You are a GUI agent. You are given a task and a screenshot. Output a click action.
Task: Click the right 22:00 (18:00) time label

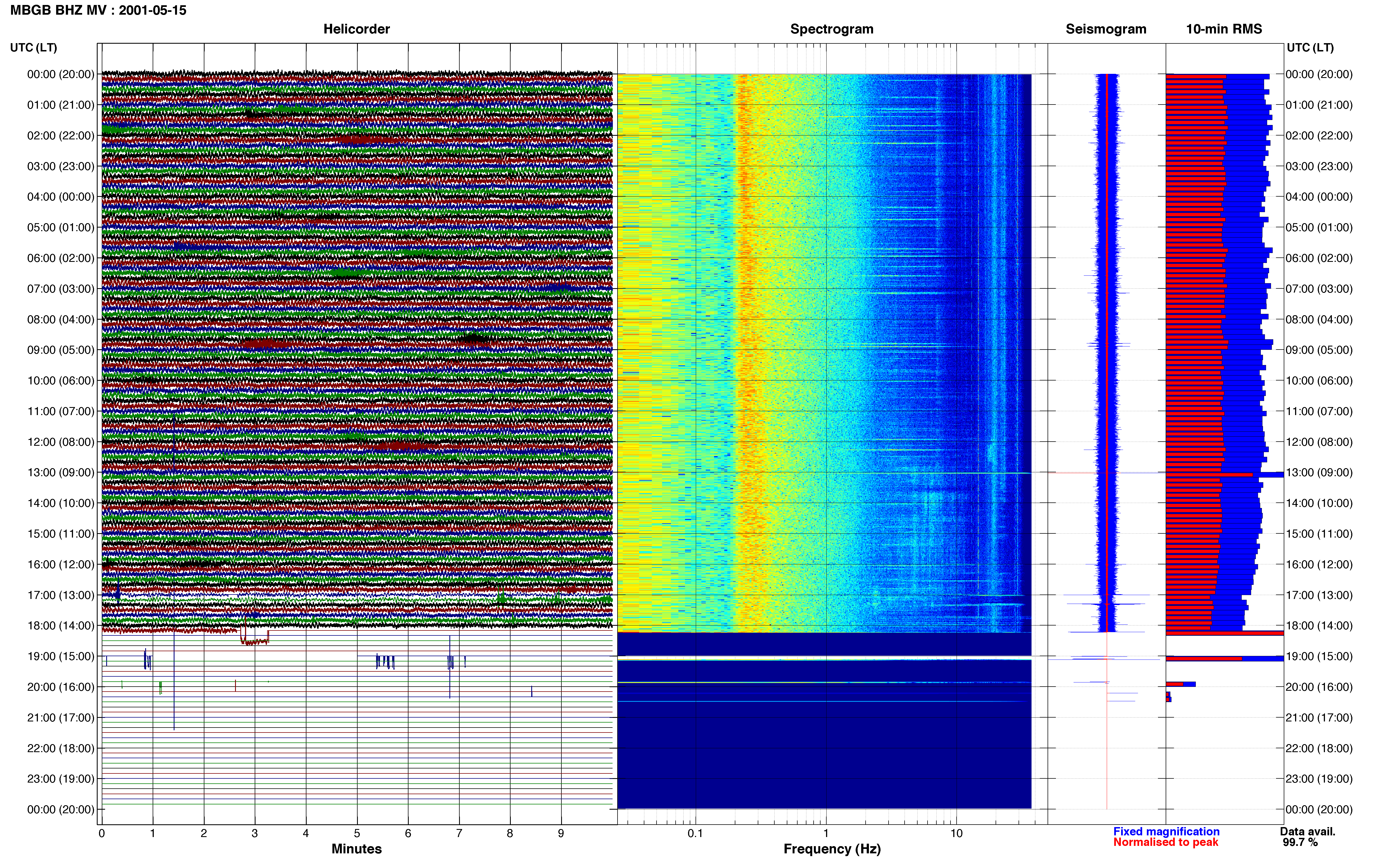click(x=1319, y=749)
